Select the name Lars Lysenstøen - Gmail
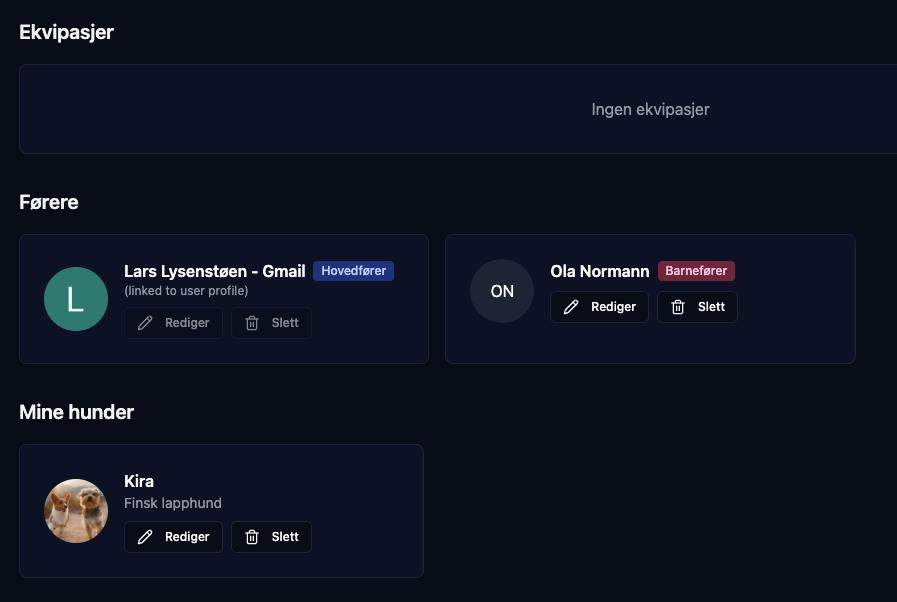This screenshot has width=897, height=602. coord(215,272)
